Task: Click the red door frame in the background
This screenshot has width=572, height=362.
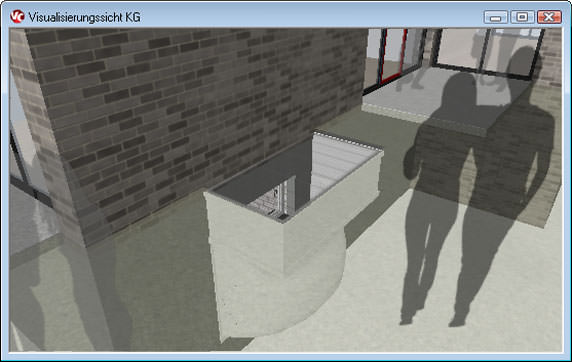Action: coord(393,55)
